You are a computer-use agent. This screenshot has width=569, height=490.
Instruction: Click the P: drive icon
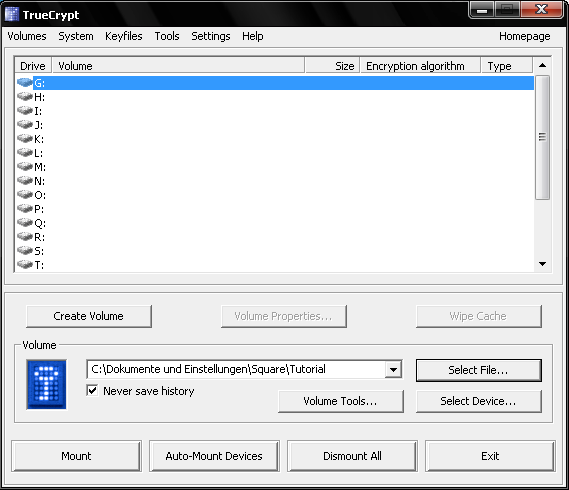25,208
